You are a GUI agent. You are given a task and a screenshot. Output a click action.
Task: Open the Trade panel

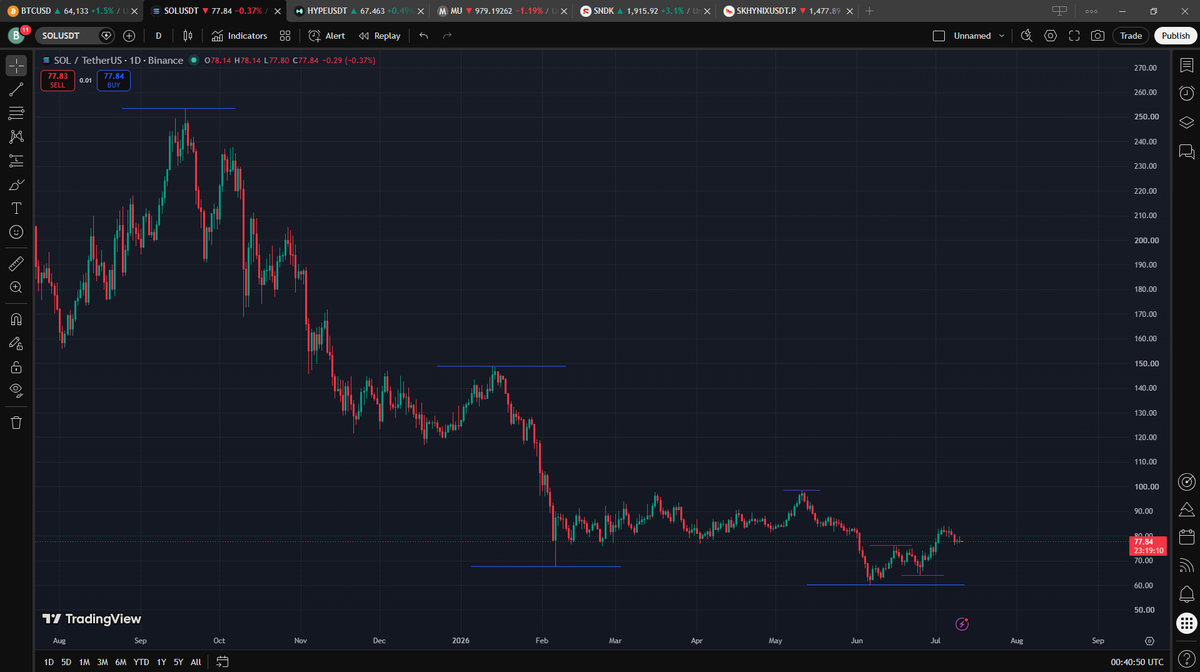click(1131, 35)
